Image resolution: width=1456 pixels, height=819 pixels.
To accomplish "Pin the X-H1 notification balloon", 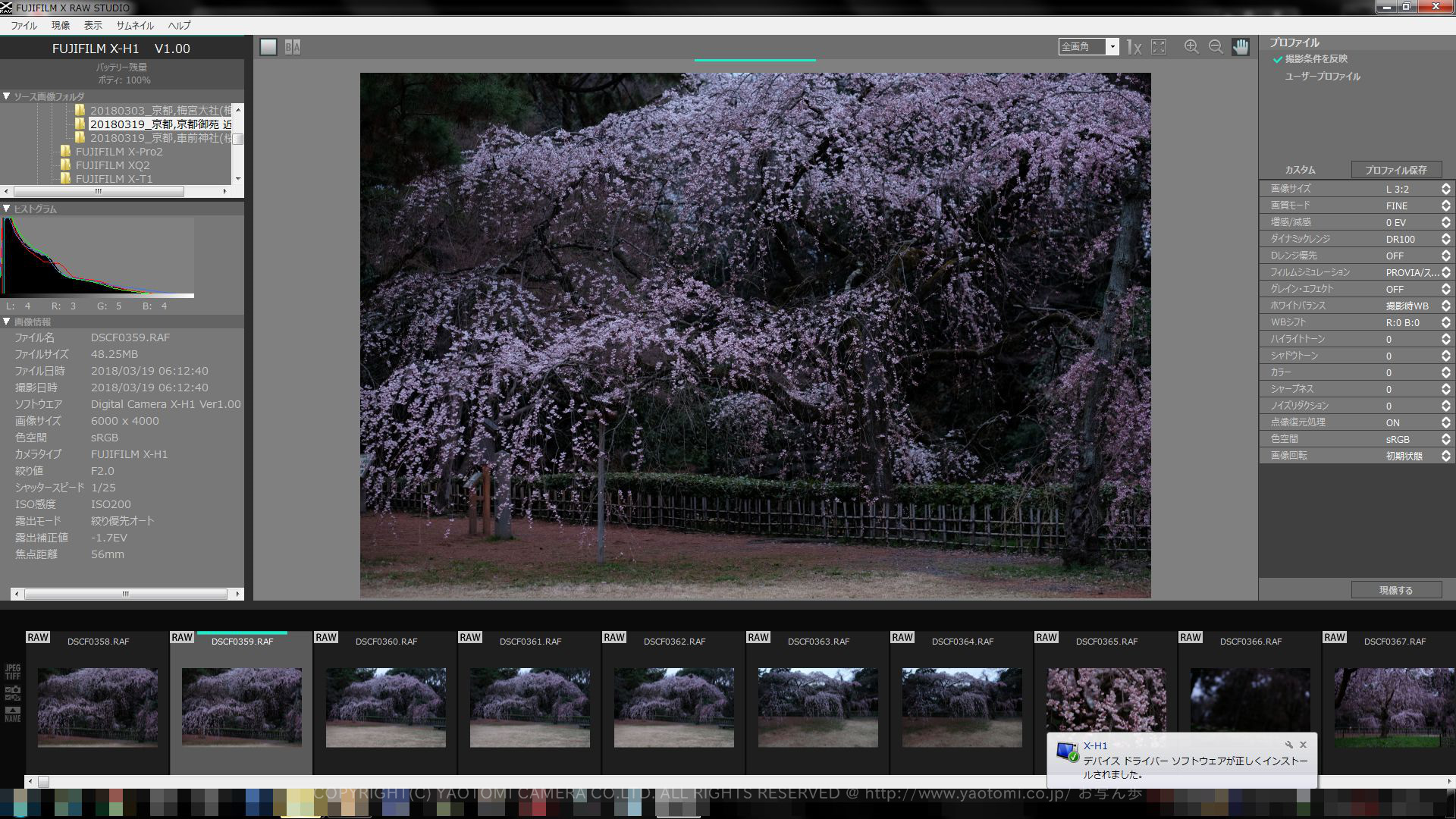I will coord(1288,745).
